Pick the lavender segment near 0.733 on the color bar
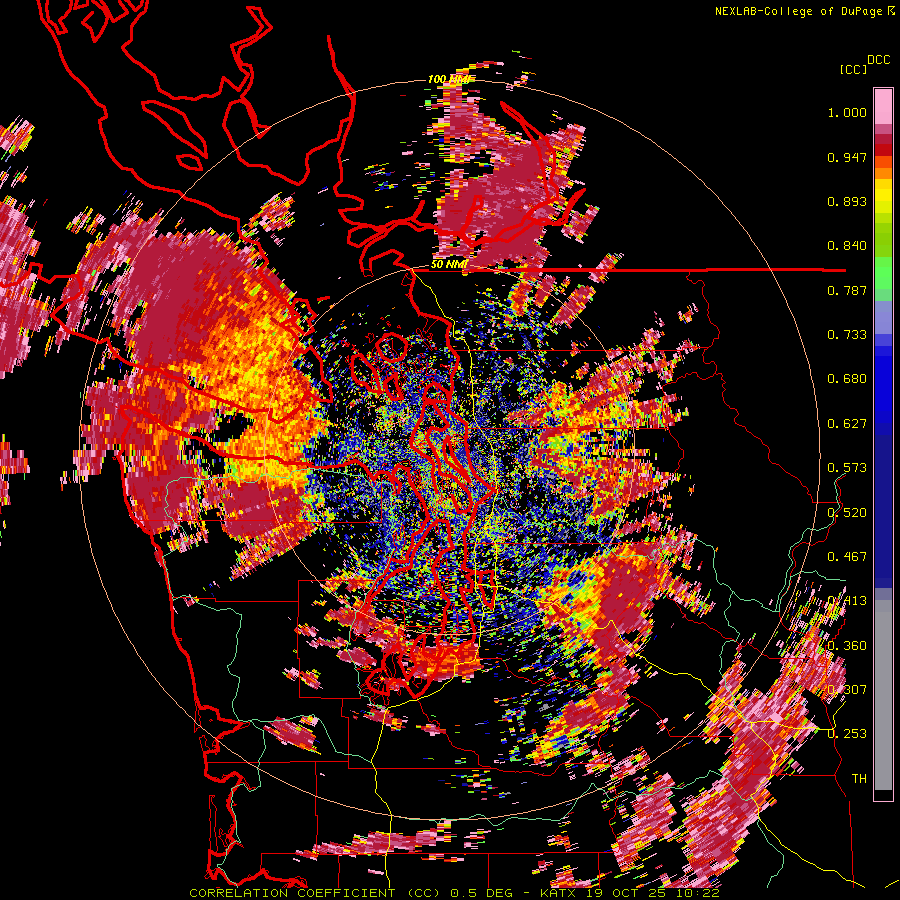Viewport: 900px width, 900px height. 883,316
